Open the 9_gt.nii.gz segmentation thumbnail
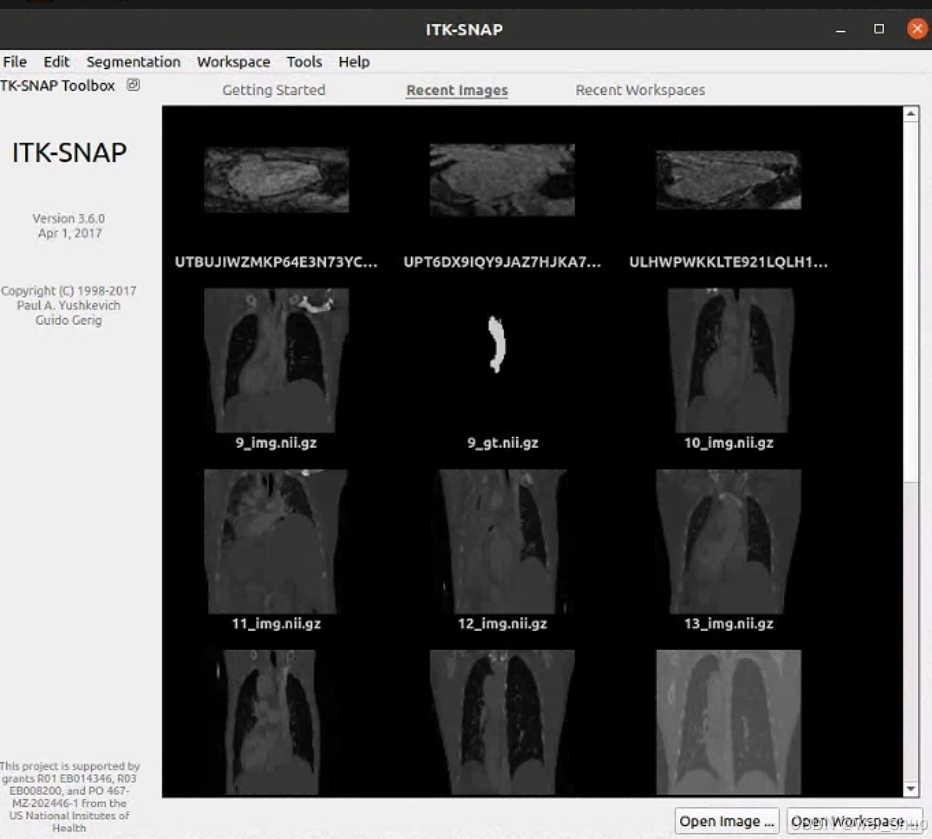Screen dimensions: 932x839 502,360
